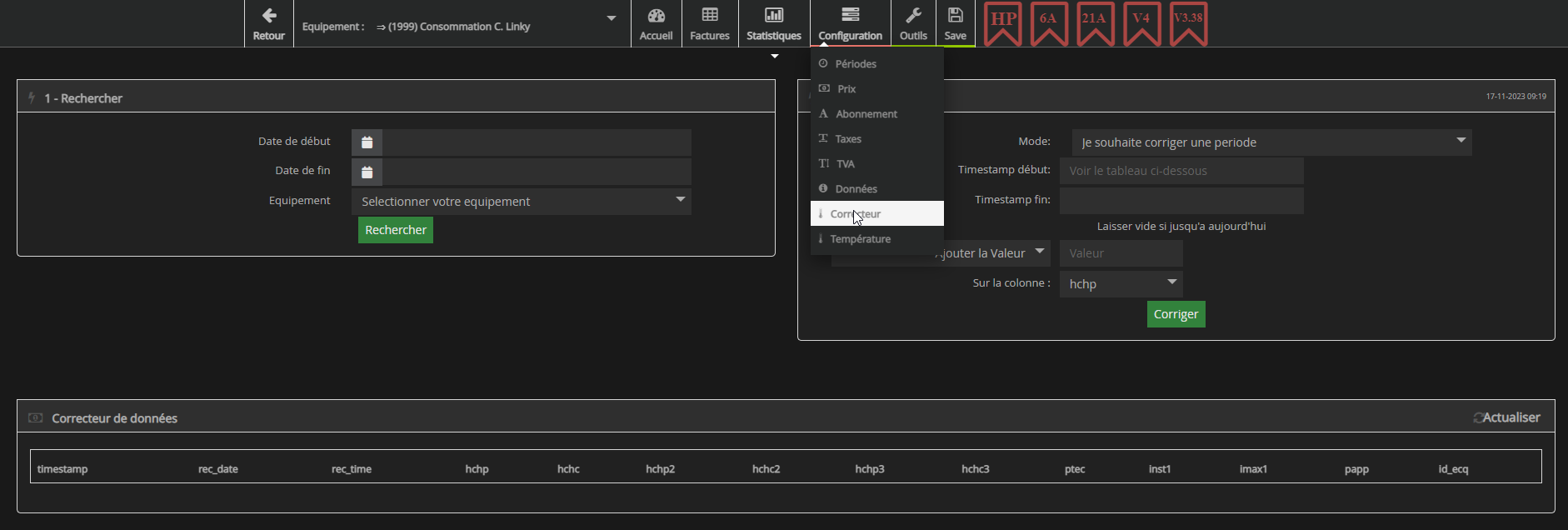Refresh the table with Actualiser

point(1506,417)
